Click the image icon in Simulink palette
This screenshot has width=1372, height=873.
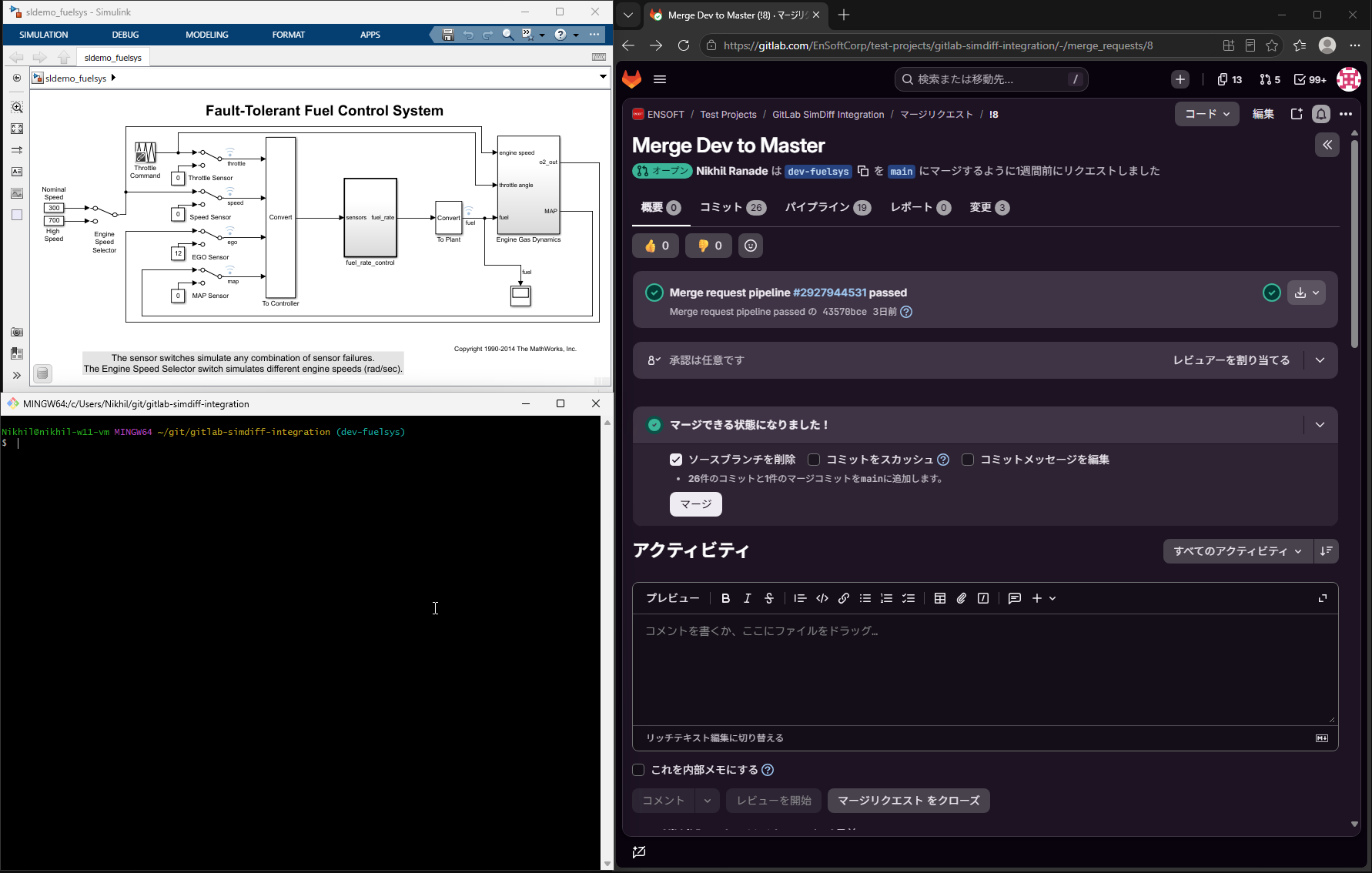point(17,193)
